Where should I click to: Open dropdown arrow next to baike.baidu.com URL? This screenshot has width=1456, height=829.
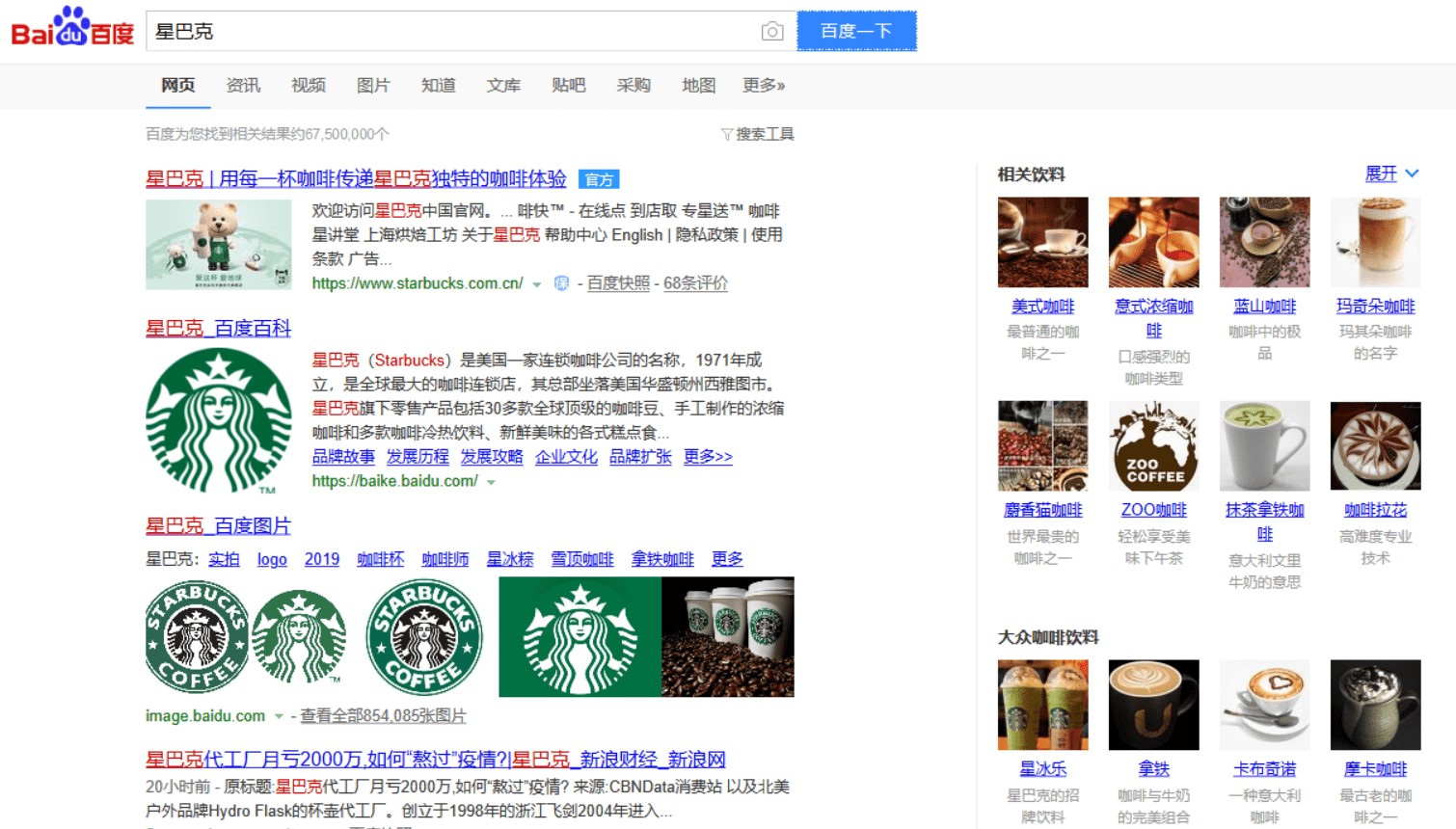(491, 482)
